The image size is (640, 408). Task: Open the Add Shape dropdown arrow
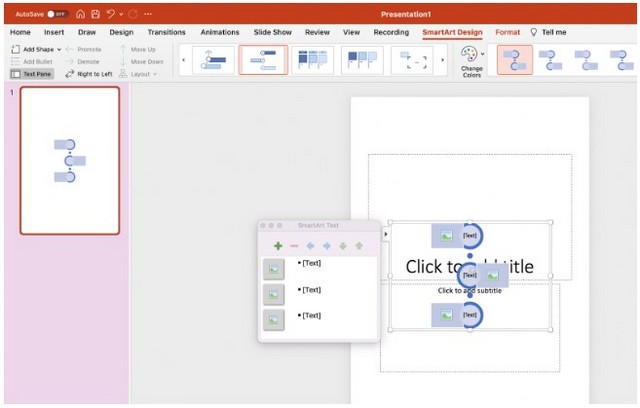point(59,49)
